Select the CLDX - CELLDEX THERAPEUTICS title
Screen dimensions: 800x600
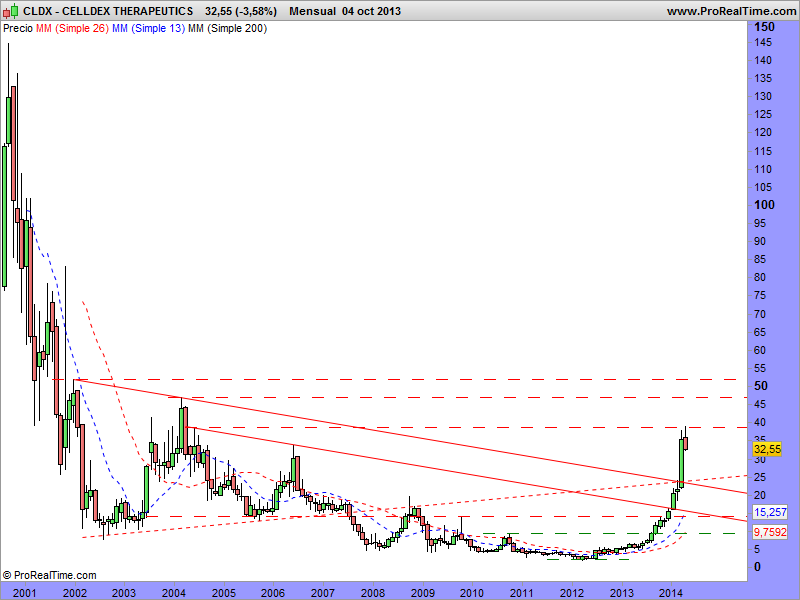(x=108, y=11)
